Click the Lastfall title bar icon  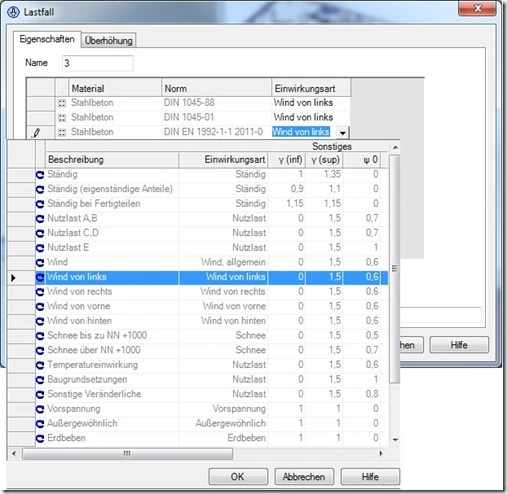13,12
